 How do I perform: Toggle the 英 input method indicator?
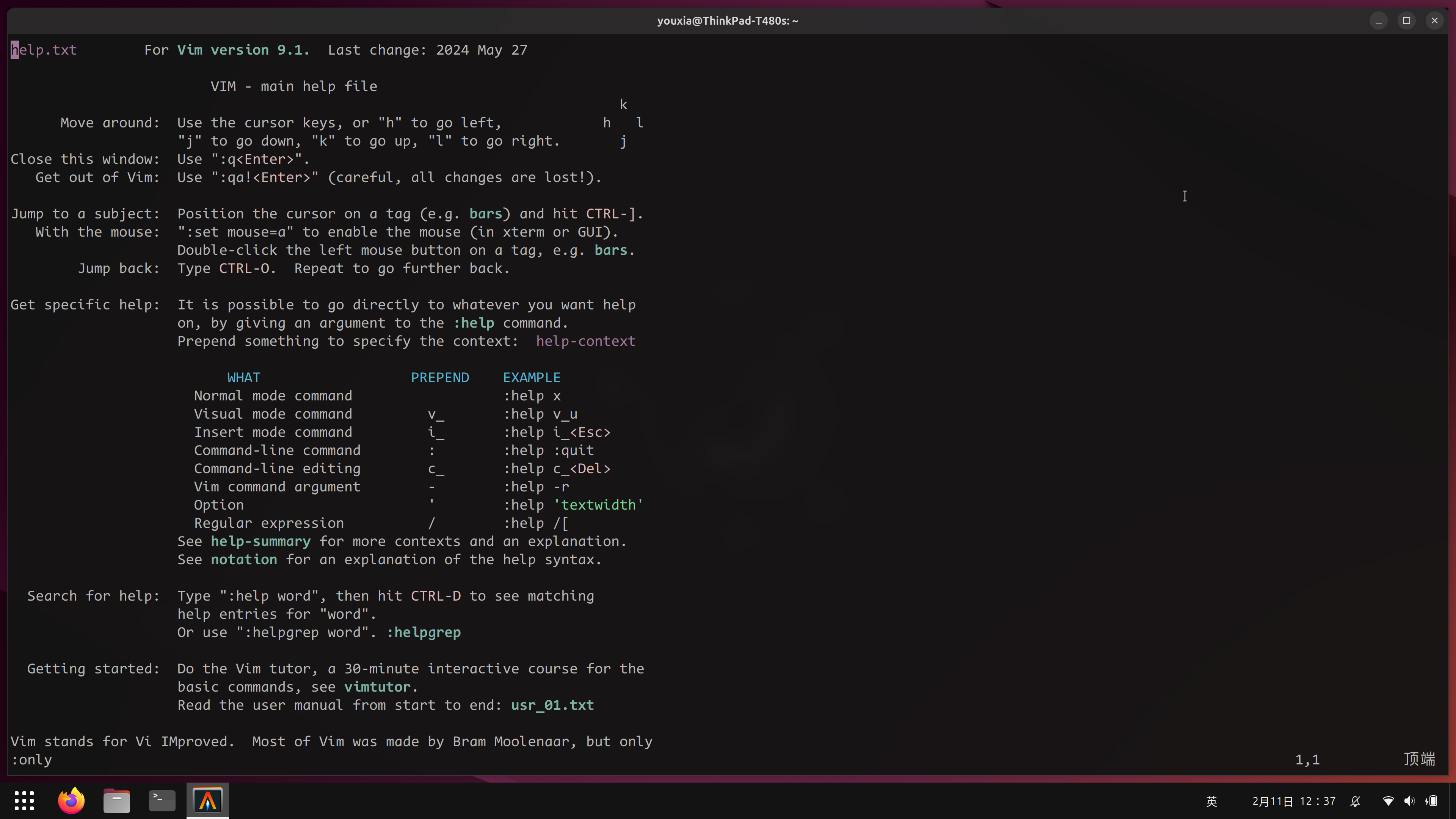point(1211,801)
